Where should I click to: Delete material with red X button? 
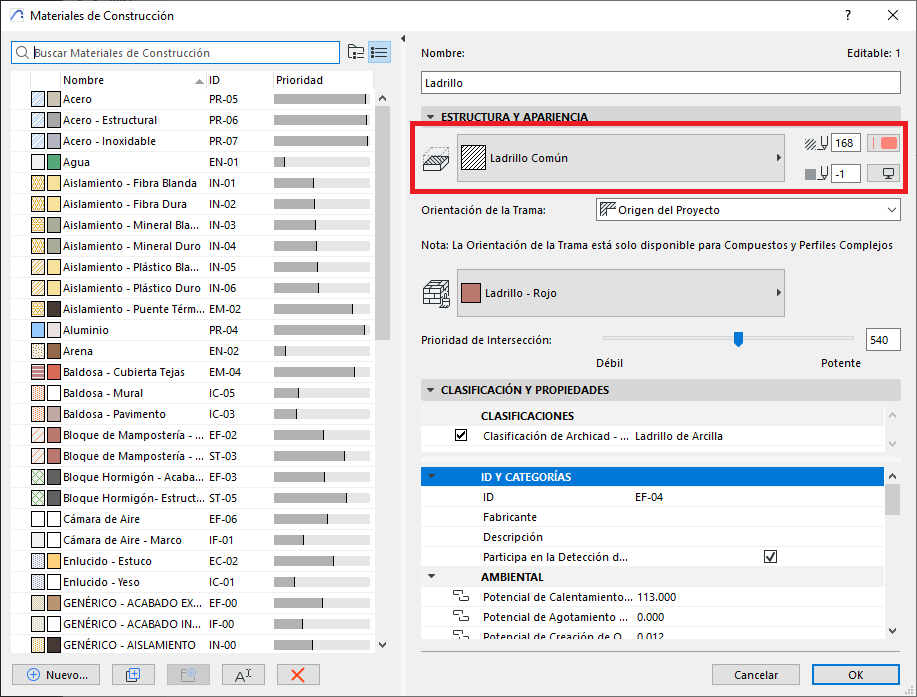tap(297, 674)
